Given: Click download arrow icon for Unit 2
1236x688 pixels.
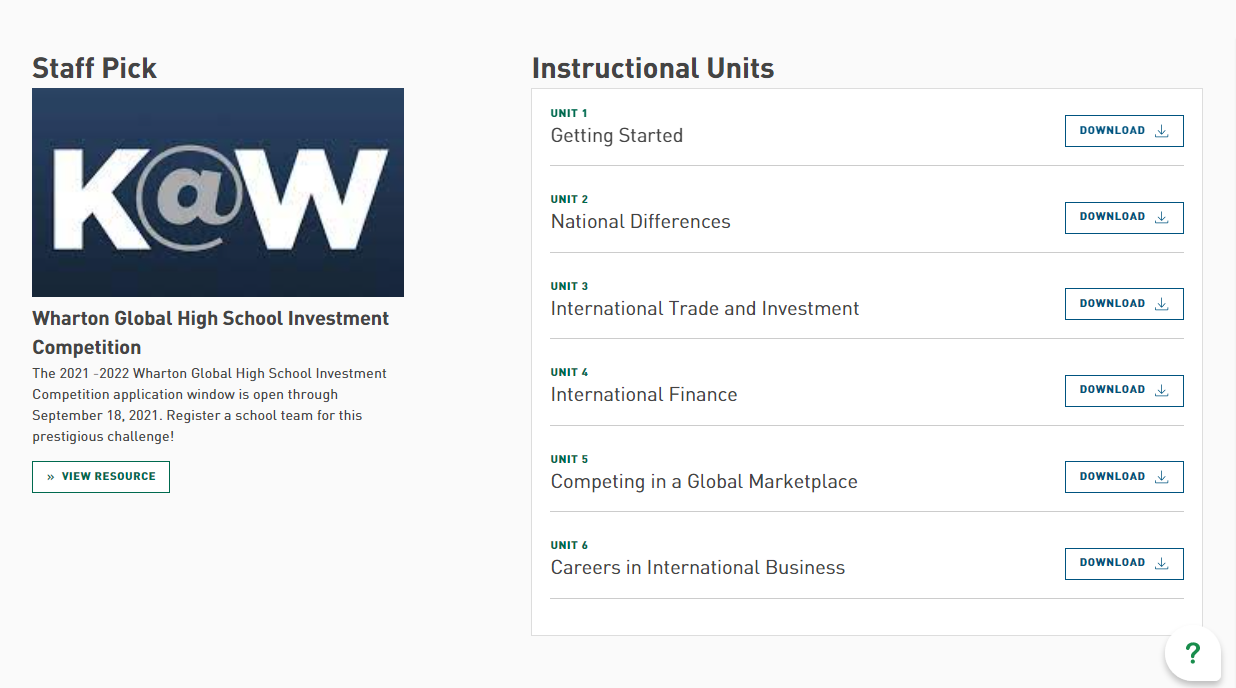Looking at the screenshot, I should coord(1161,217).
